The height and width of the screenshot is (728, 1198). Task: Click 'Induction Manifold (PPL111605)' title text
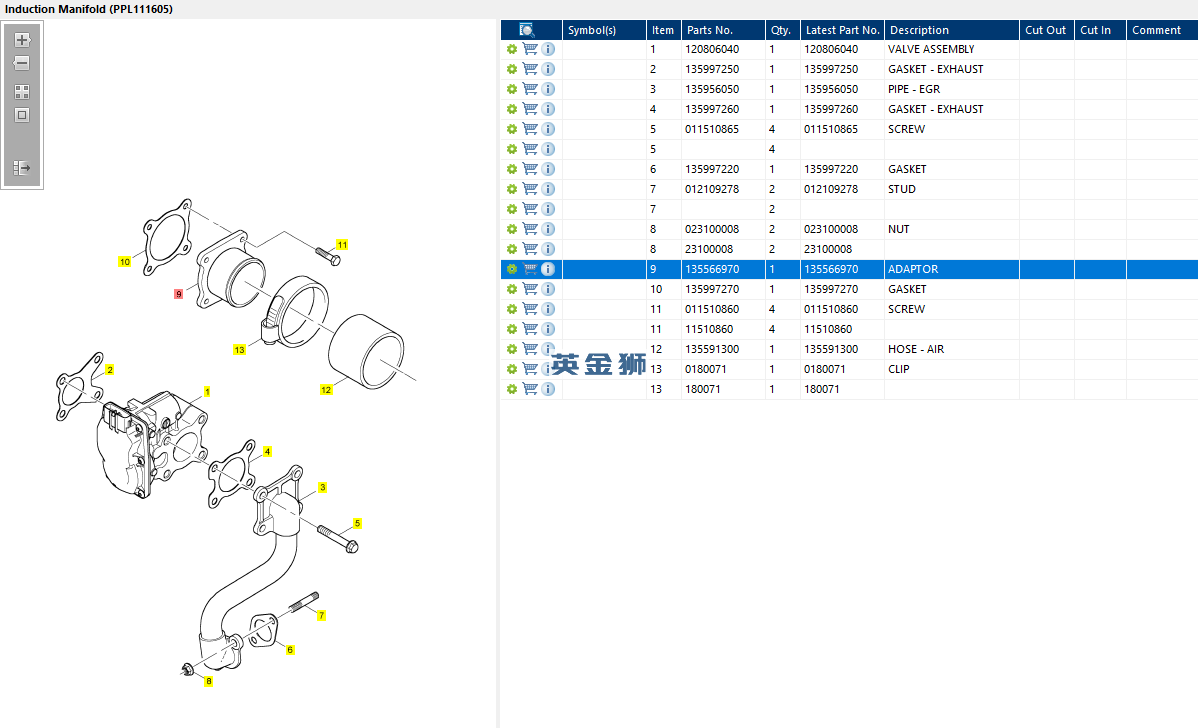(x=89, y=9)
